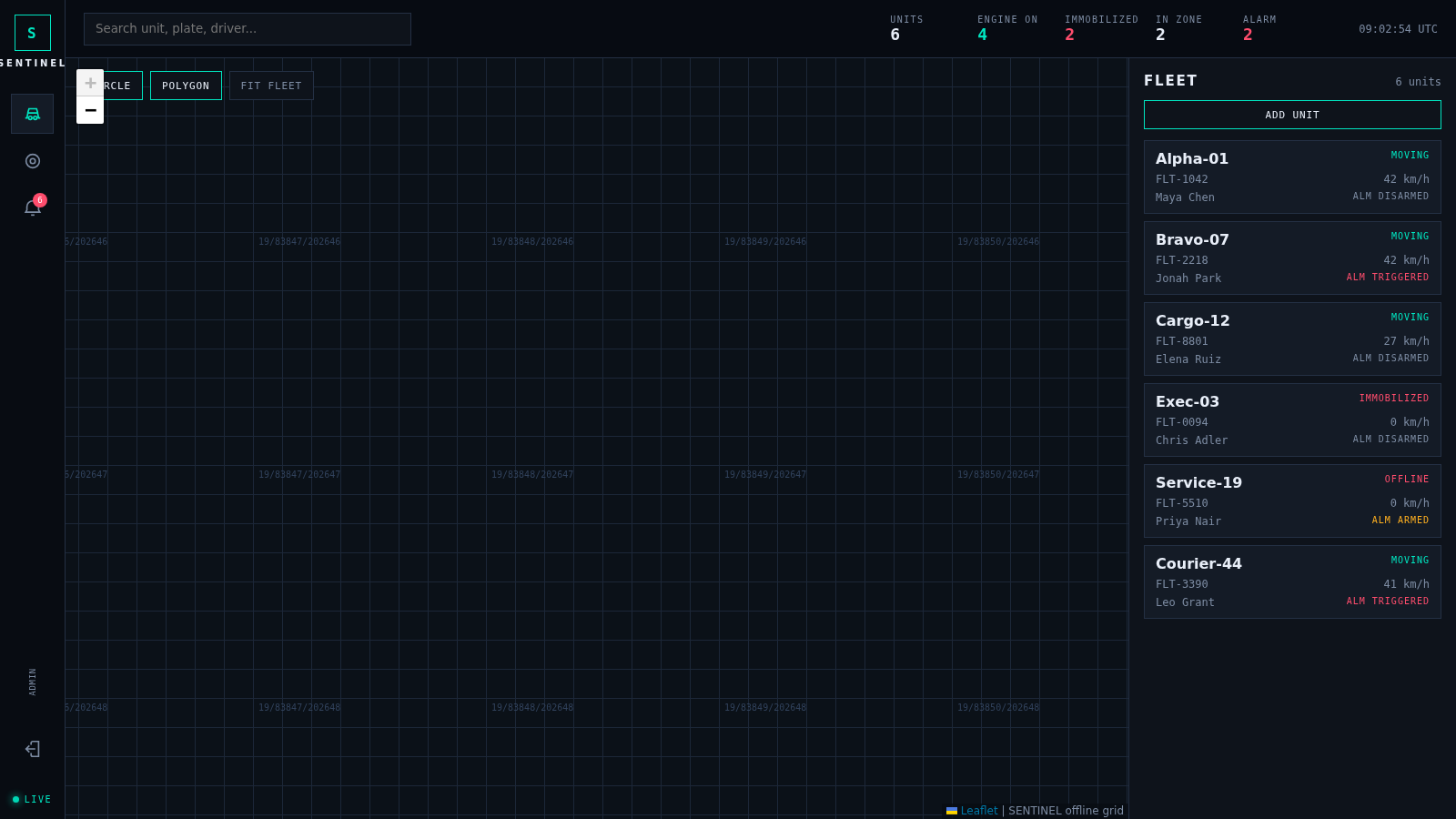Click ALM ARMED on Service-19
The height and width of the screenshot is (819, 1456).
1400,521
